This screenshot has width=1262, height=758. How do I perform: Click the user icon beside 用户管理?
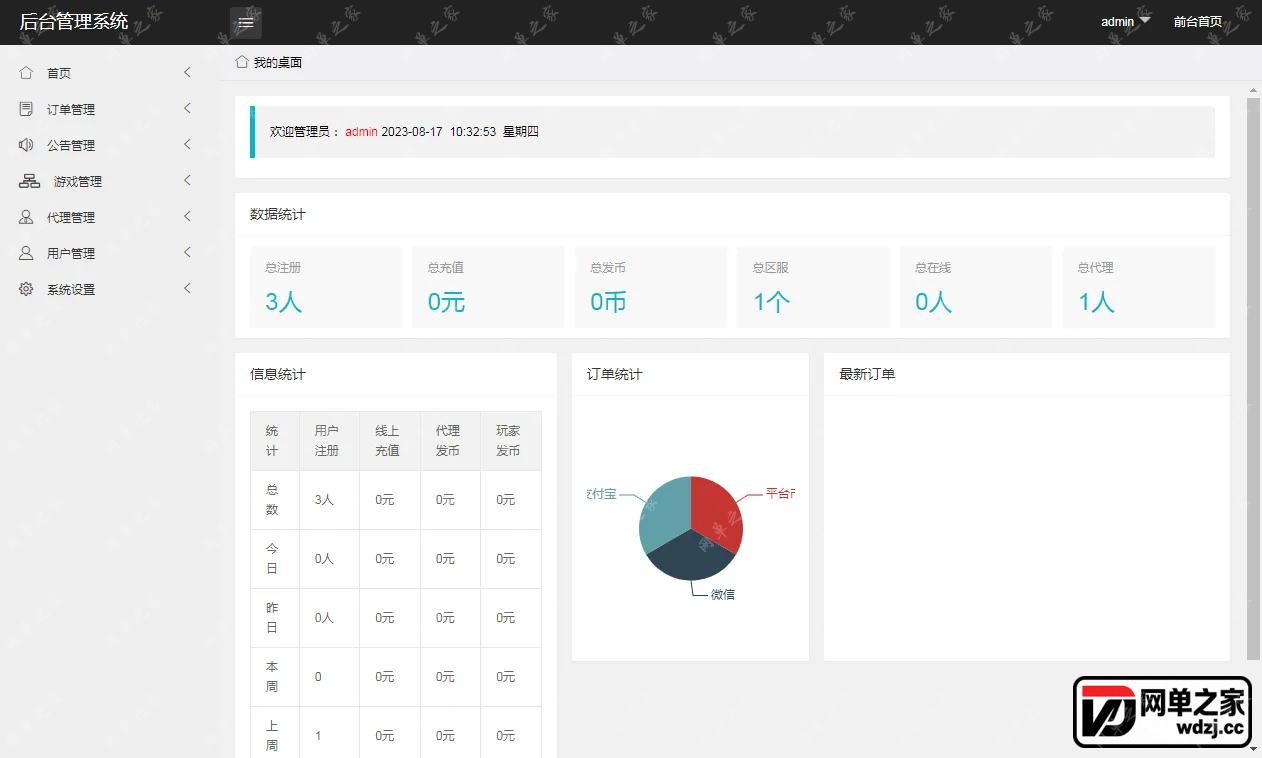pyautogui.click(x=26, y=253)
